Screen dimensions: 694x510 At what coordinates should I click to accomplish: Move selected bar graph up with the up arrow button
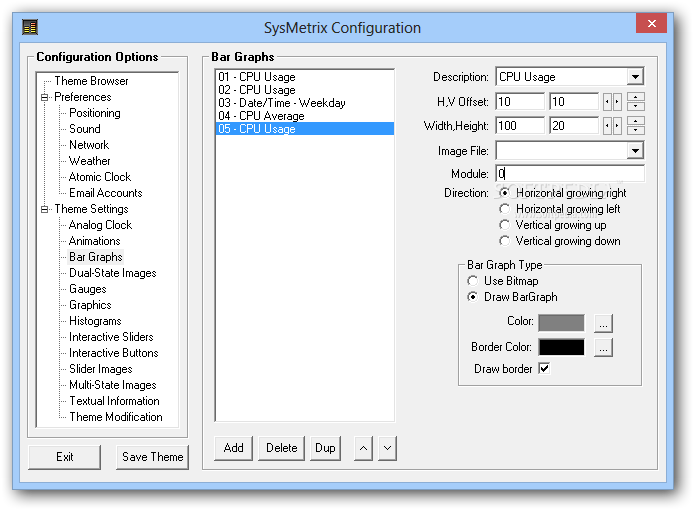pos(363,448)
